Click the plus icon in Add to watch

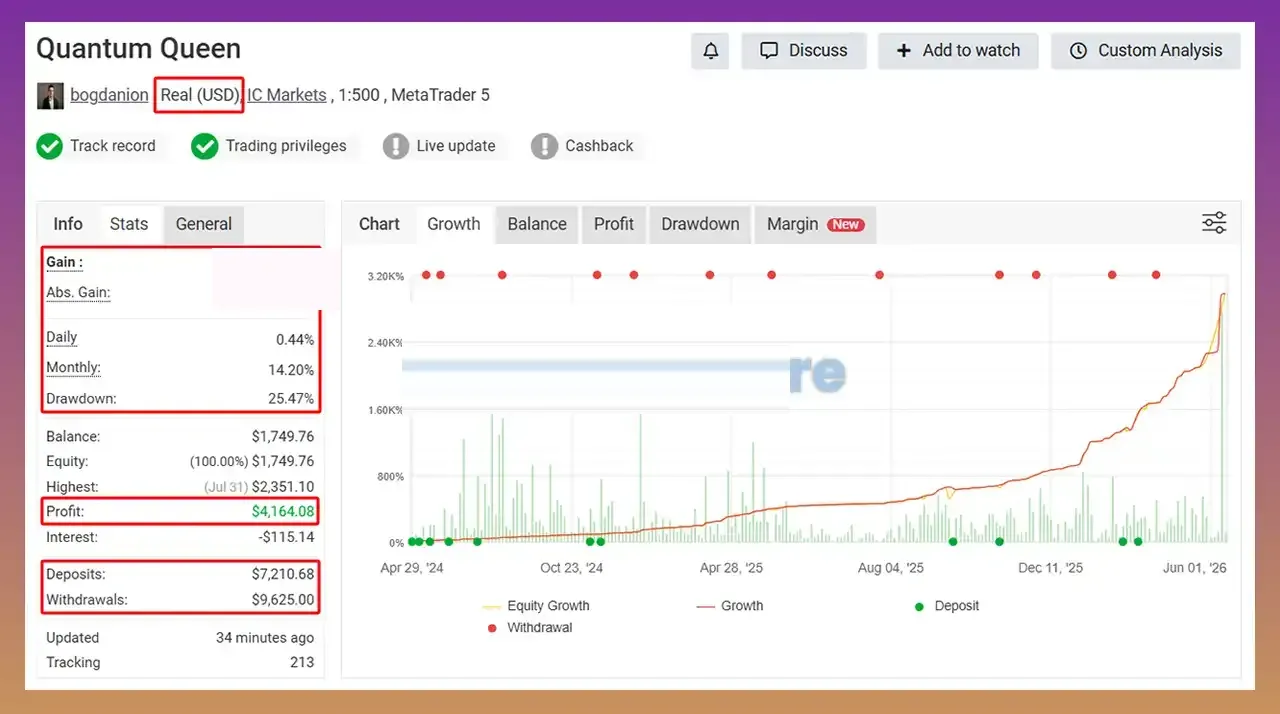click(903, 51)
